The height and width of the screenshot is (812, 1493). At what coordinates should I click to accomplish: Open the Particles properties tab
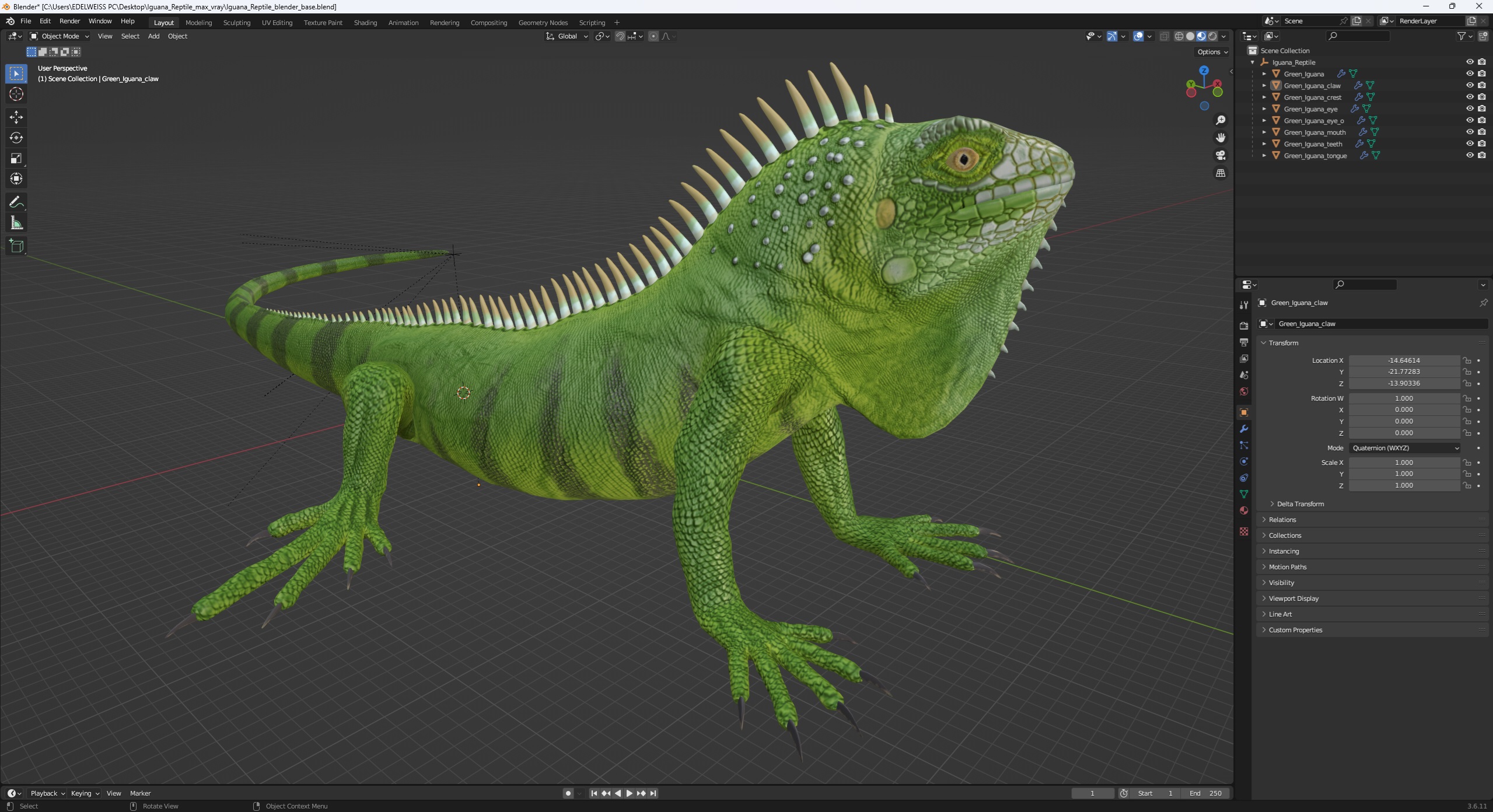1244,445
